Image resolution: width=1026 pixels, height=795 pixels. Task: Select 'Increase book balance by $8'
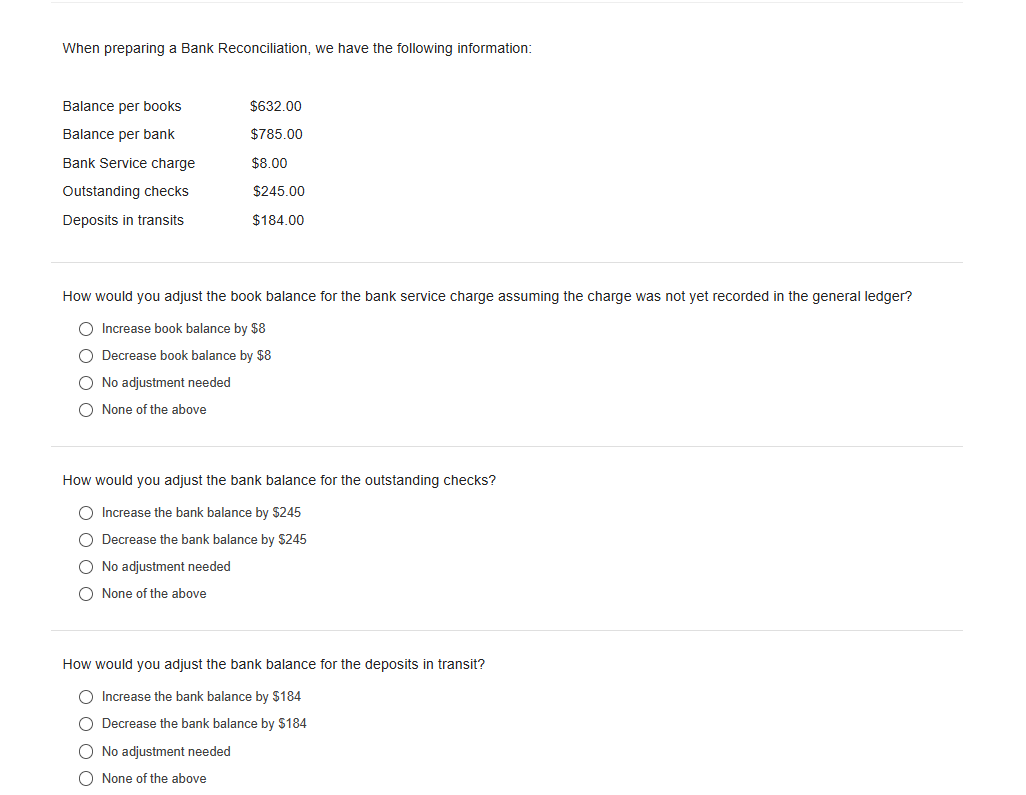(x=86, y=328)
